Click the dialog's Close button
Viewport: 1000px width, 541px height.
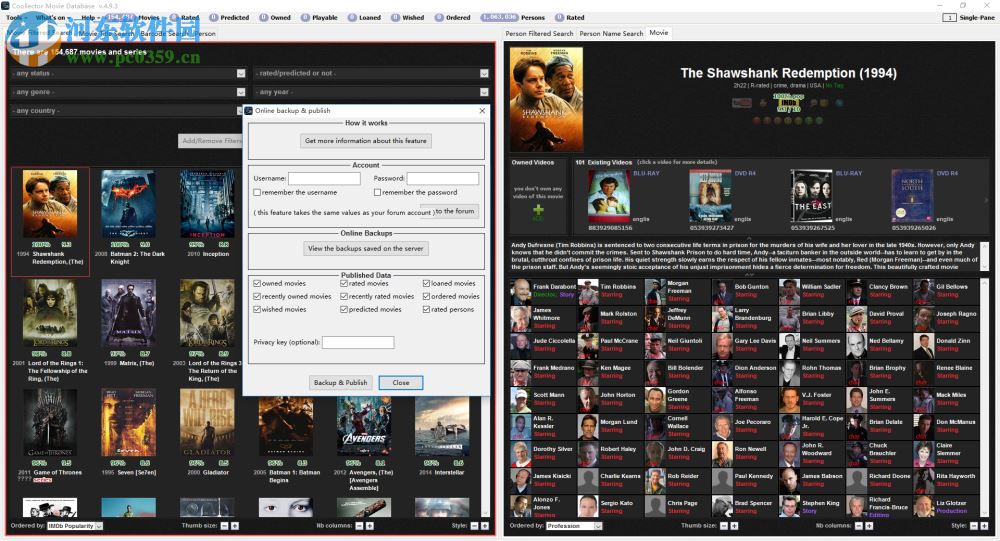401,382
